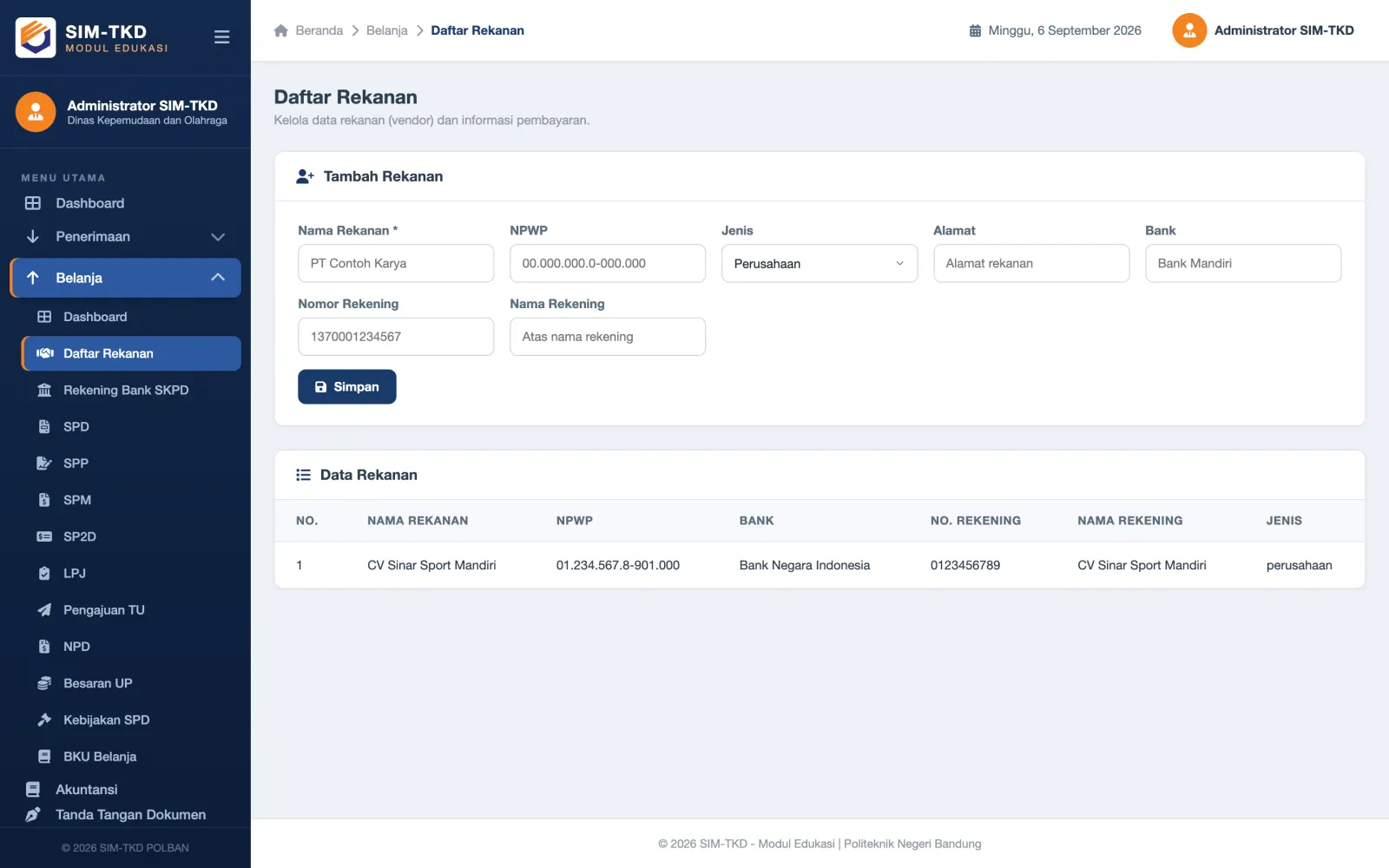Click the SPD document icon

[x=44, y=426]
